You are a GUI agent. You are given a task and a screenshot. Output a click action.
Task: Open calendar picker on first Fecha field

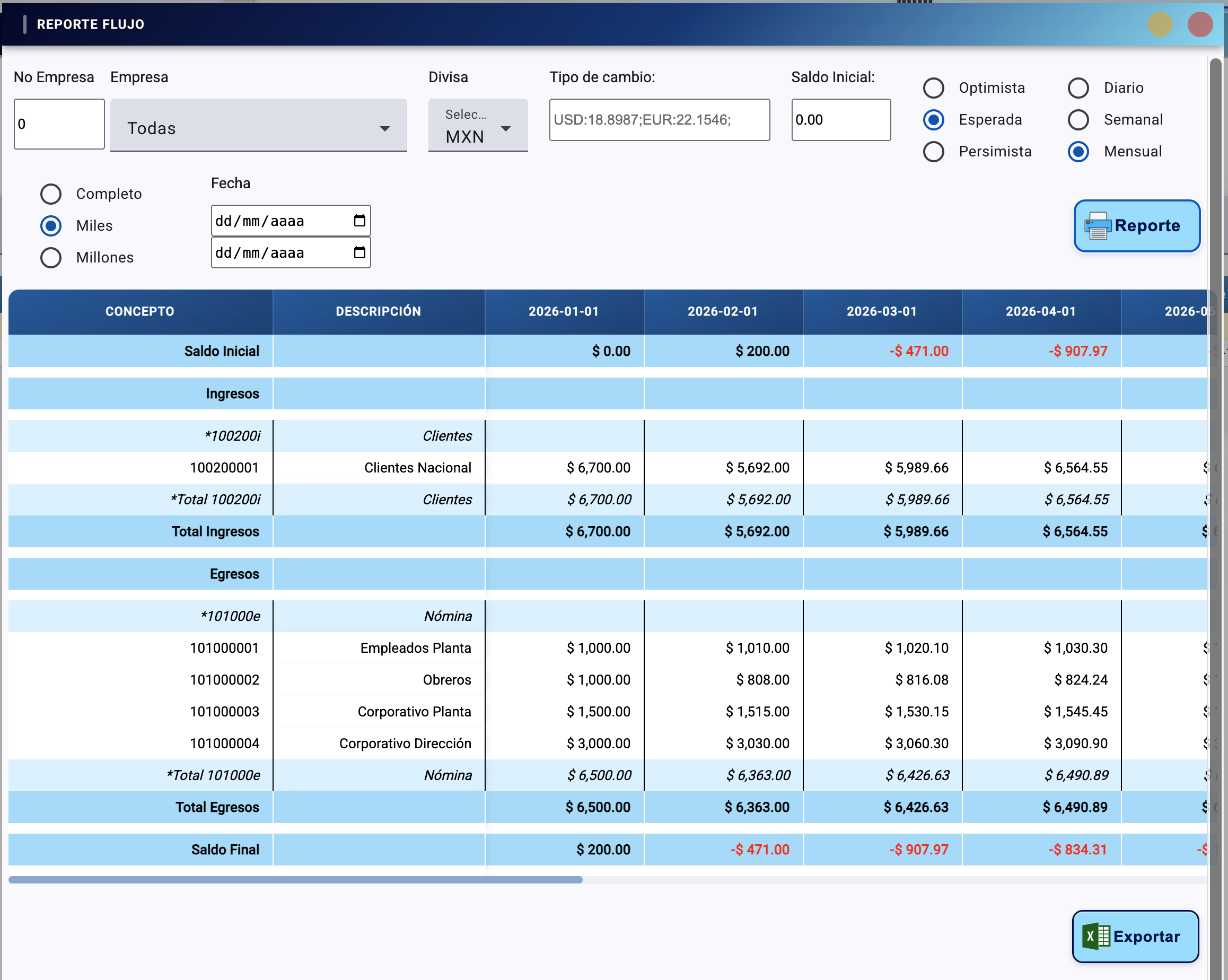[x=359, y=221]
